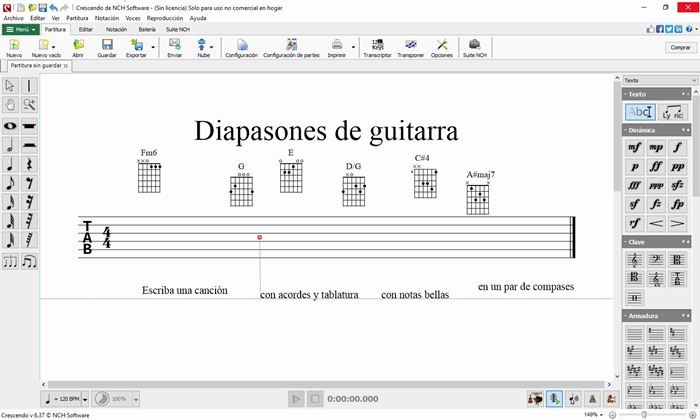
Task: Click the Comprar button
Action: pyautogui.click(x=680, y=47)
